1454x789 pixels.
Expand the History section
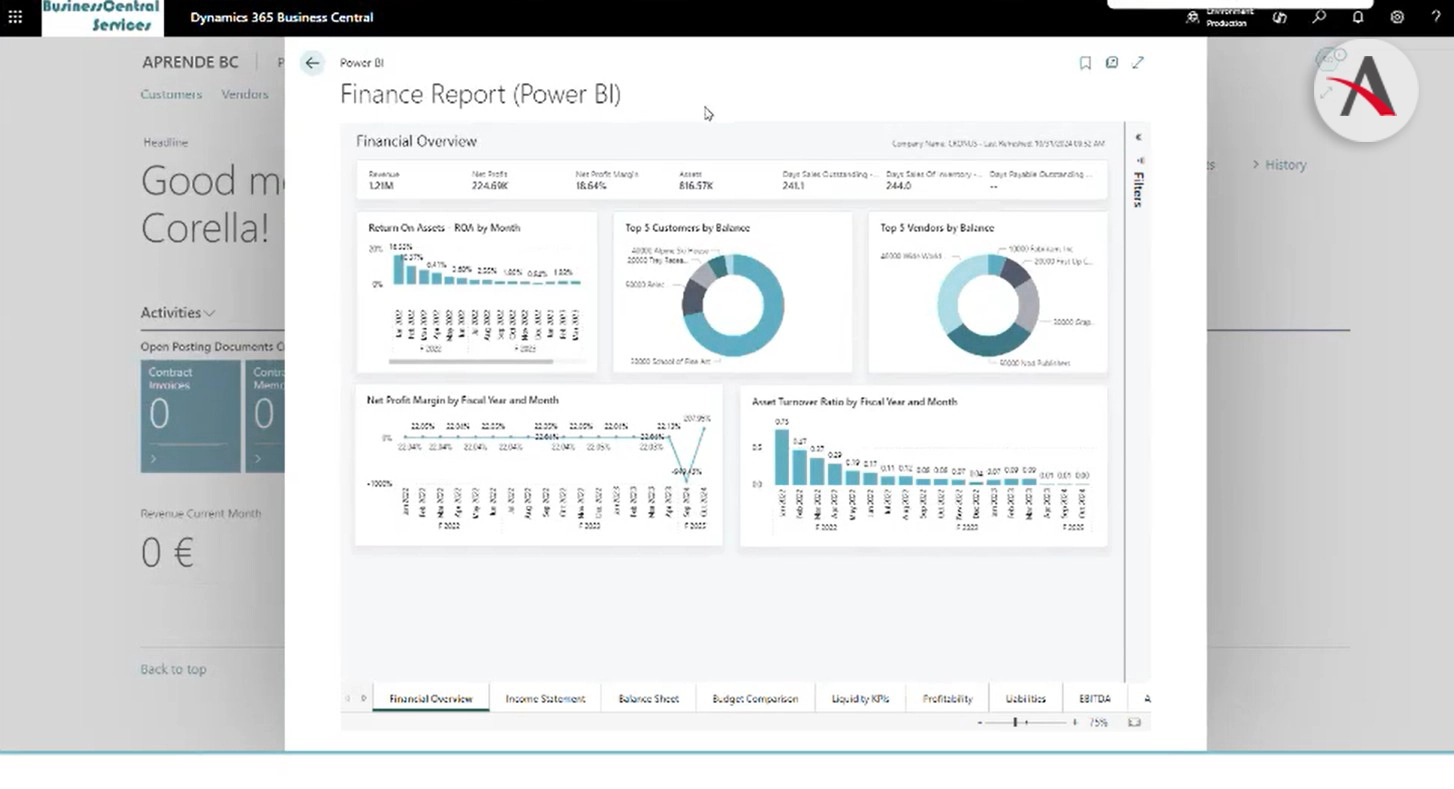coord(1279,165)
